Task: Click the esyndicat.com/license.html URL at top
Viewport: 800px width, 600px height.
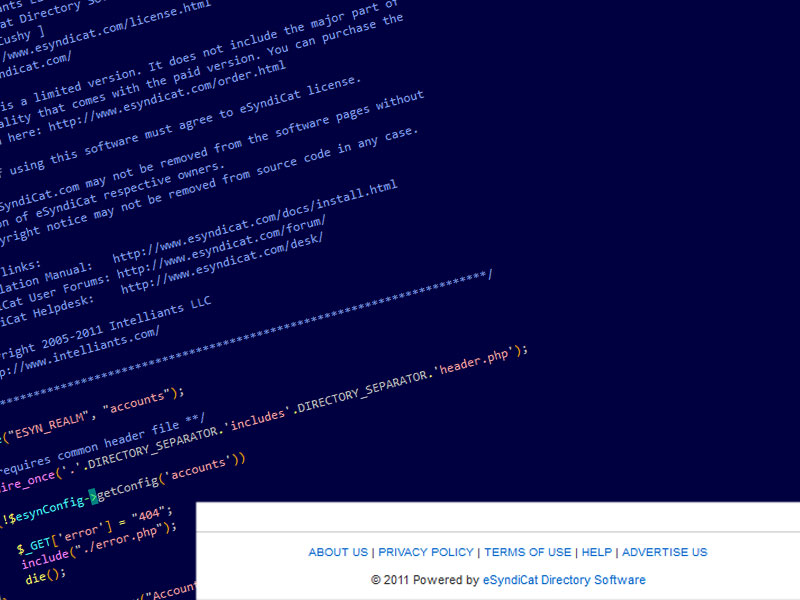Action: point(106,33)
